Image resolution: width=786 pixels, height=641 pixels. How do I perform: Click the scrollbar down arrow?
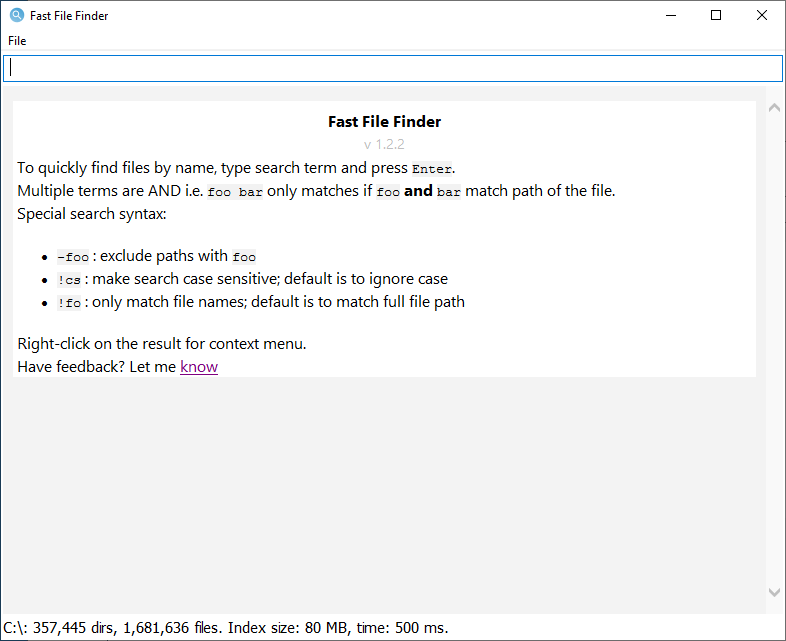[774, 592]
